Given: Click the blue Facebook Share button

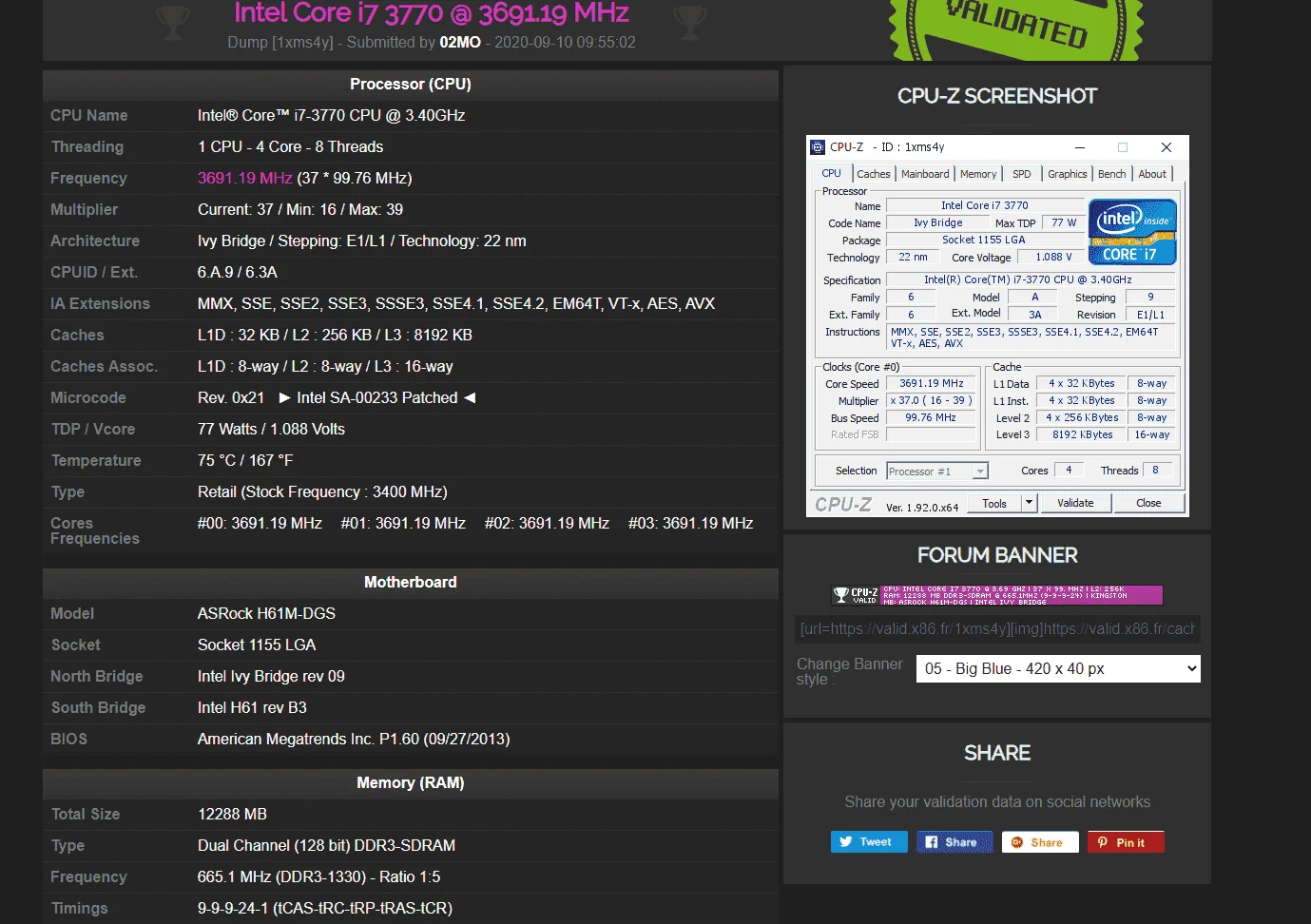Looking at the screenshot, I should pos(954,842).
